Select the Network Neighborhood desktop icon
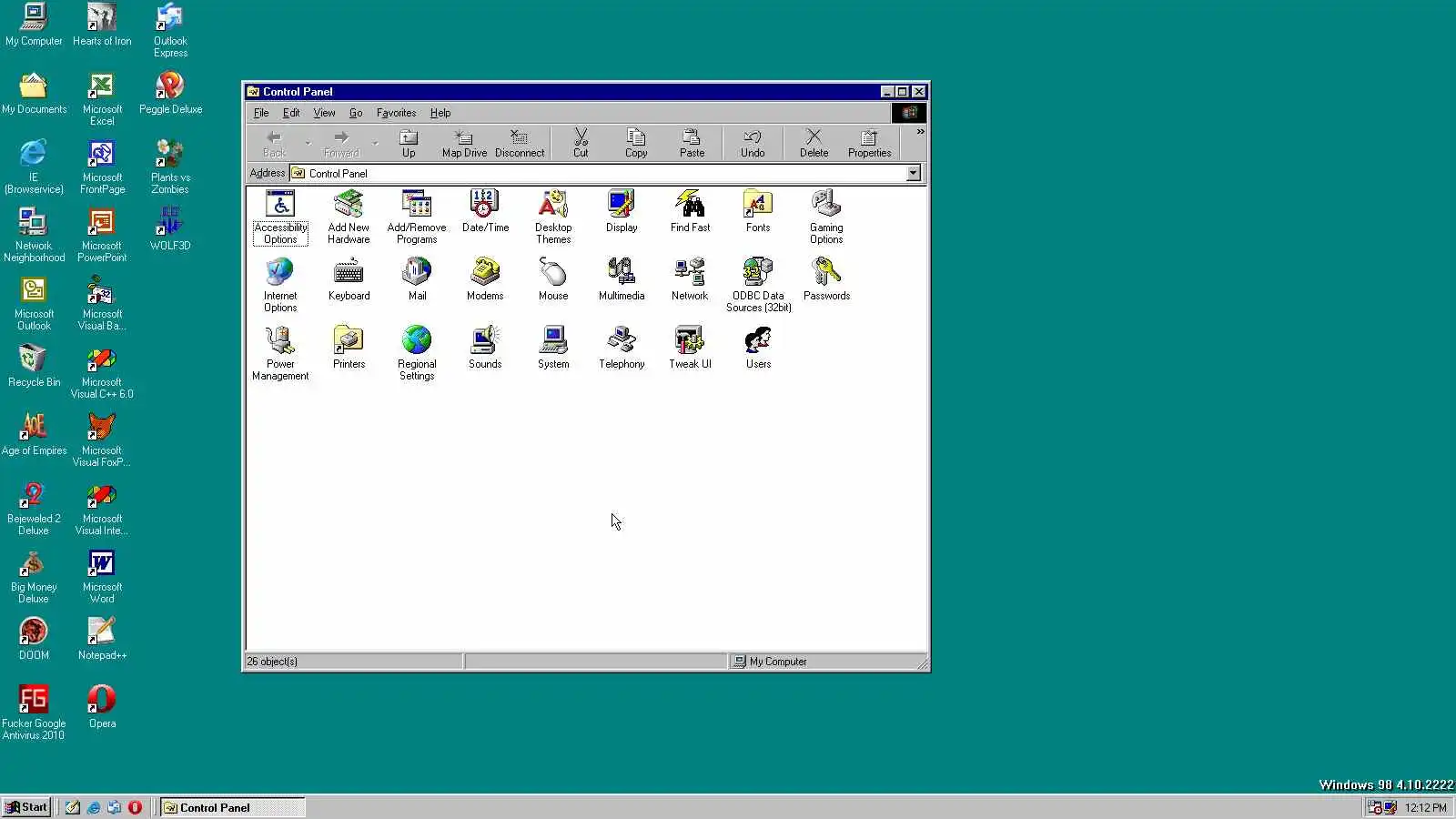 click(x=34, y=235)
